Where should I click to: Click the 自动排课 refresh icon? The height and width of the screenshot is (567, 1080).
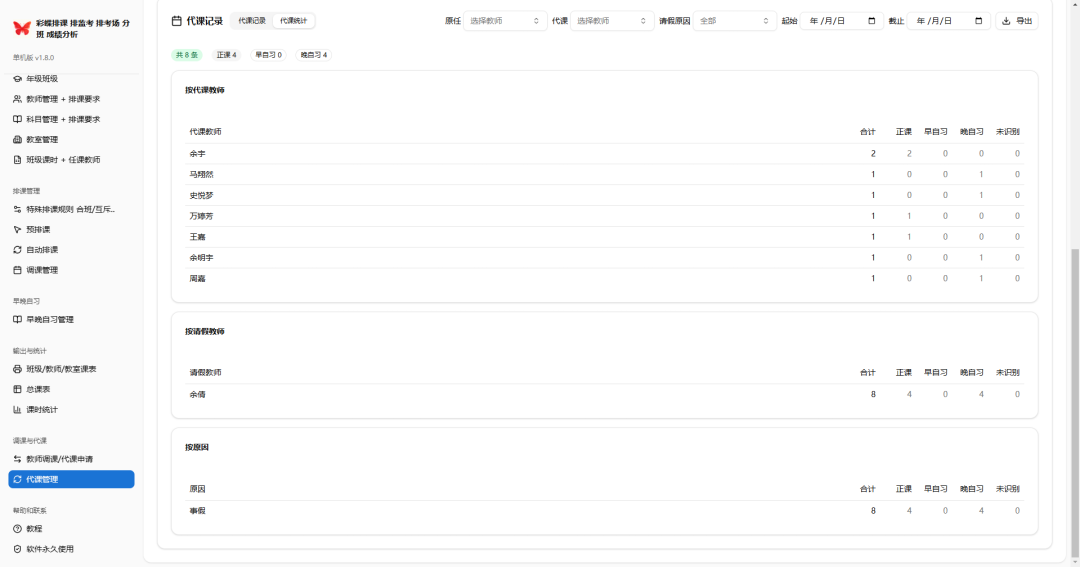(x=17, y=250)
